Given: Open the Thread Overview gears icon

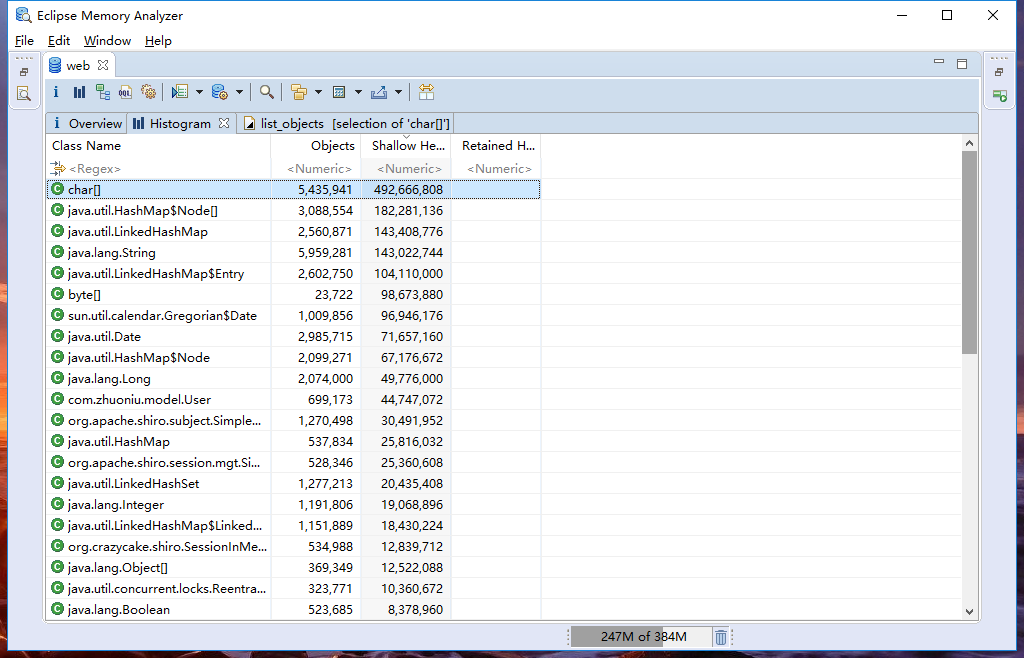Looking at the screenshot, I should coord(148,92).
